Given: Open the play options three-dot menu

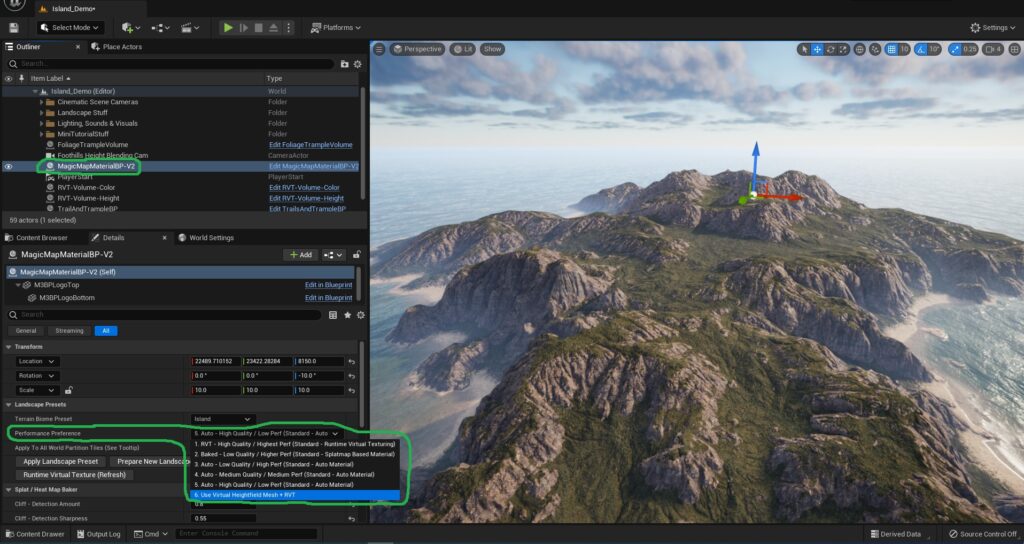Looking at the screenshot, I should [288, 27].
